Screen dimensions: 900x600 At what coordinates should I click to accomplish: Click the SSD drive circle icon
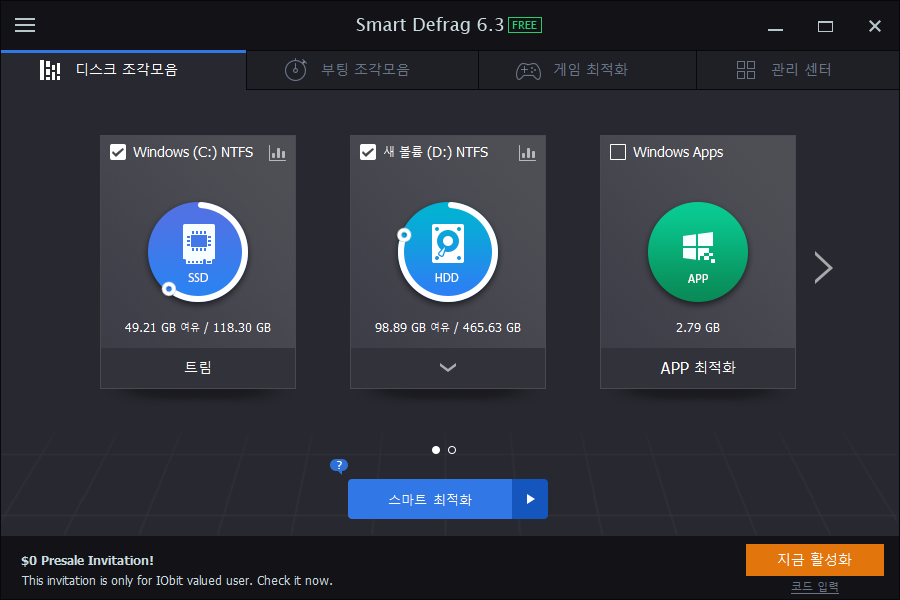[198, 252]
